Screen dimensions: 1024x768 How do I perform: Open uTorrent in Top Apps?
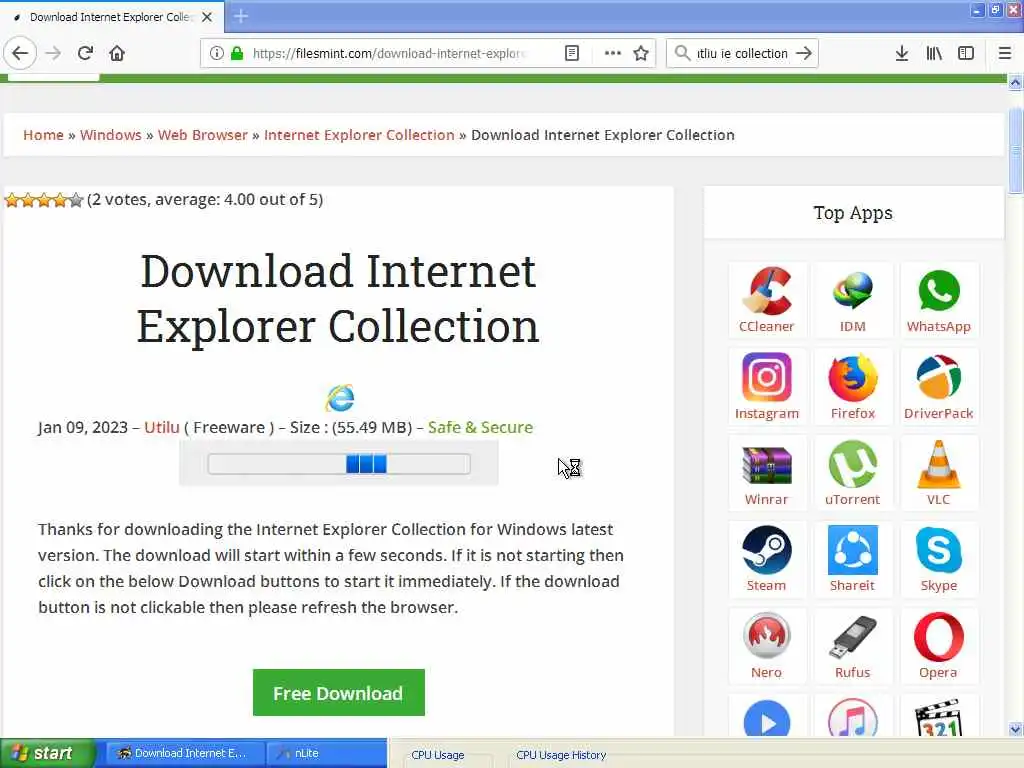point(852,473)
